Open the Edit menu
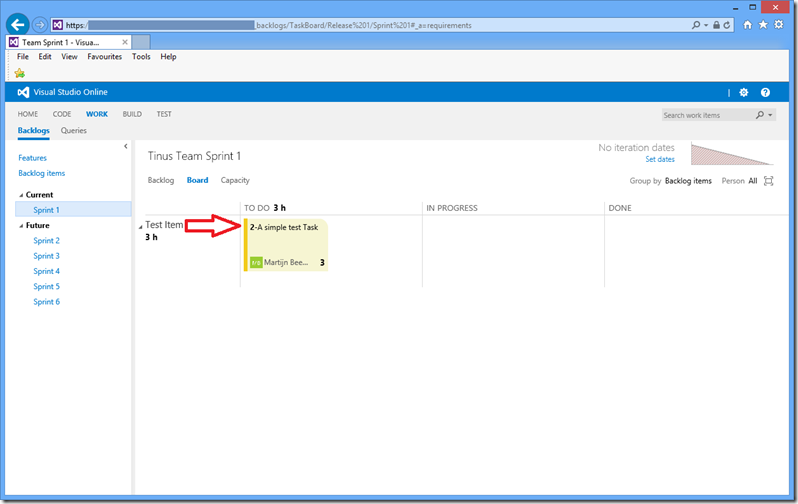Viewport: 798px width, 504px height. pyautogui.click(x=45, y=57)
